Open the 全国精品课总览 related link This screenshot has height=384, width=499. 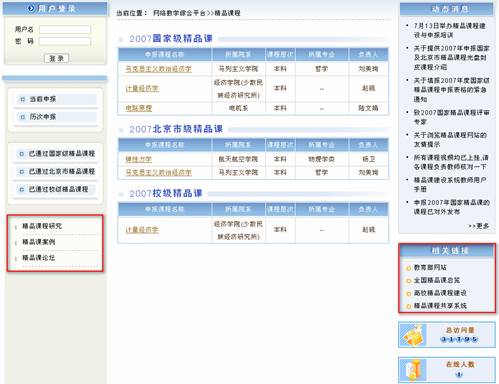point(437,280)
